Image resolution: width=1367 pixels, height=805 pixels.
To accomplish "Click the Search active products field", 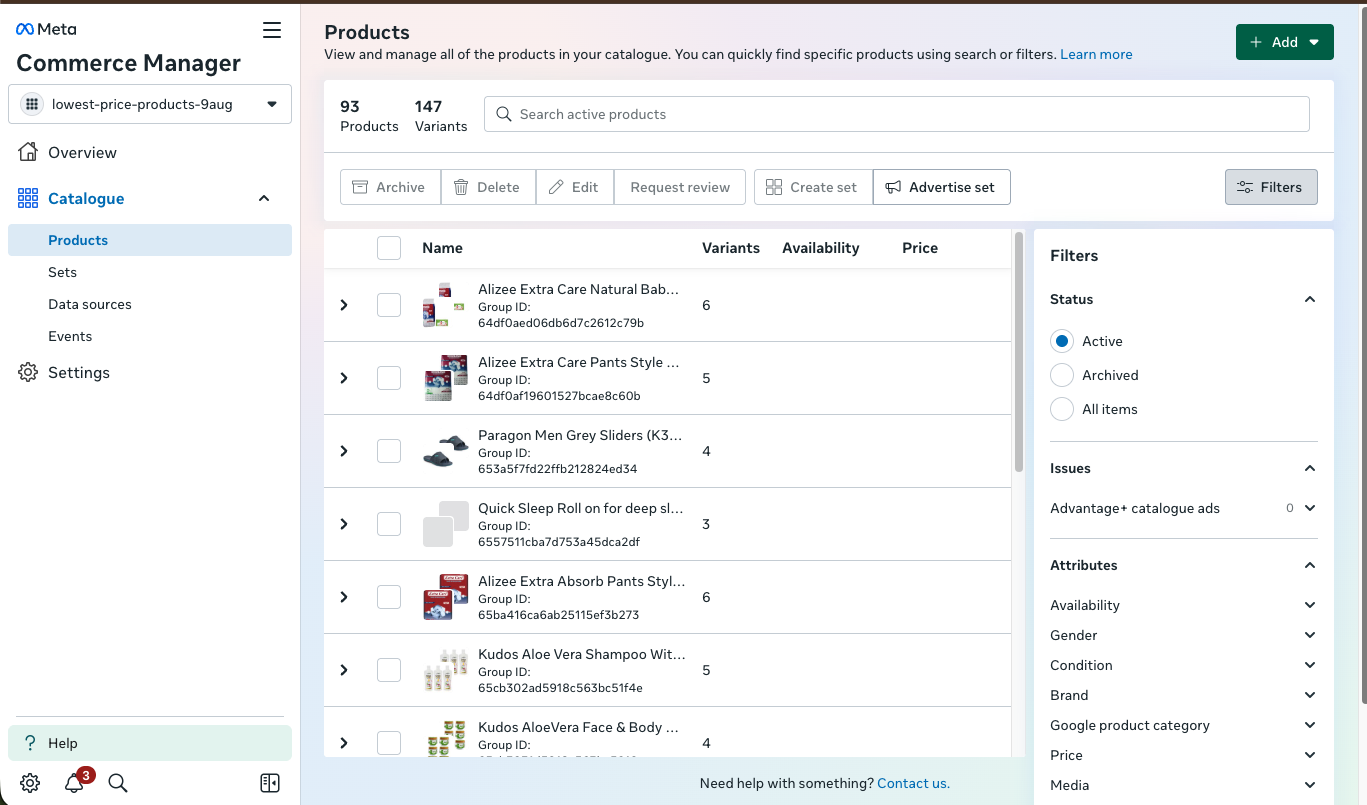I will (896, 114).
